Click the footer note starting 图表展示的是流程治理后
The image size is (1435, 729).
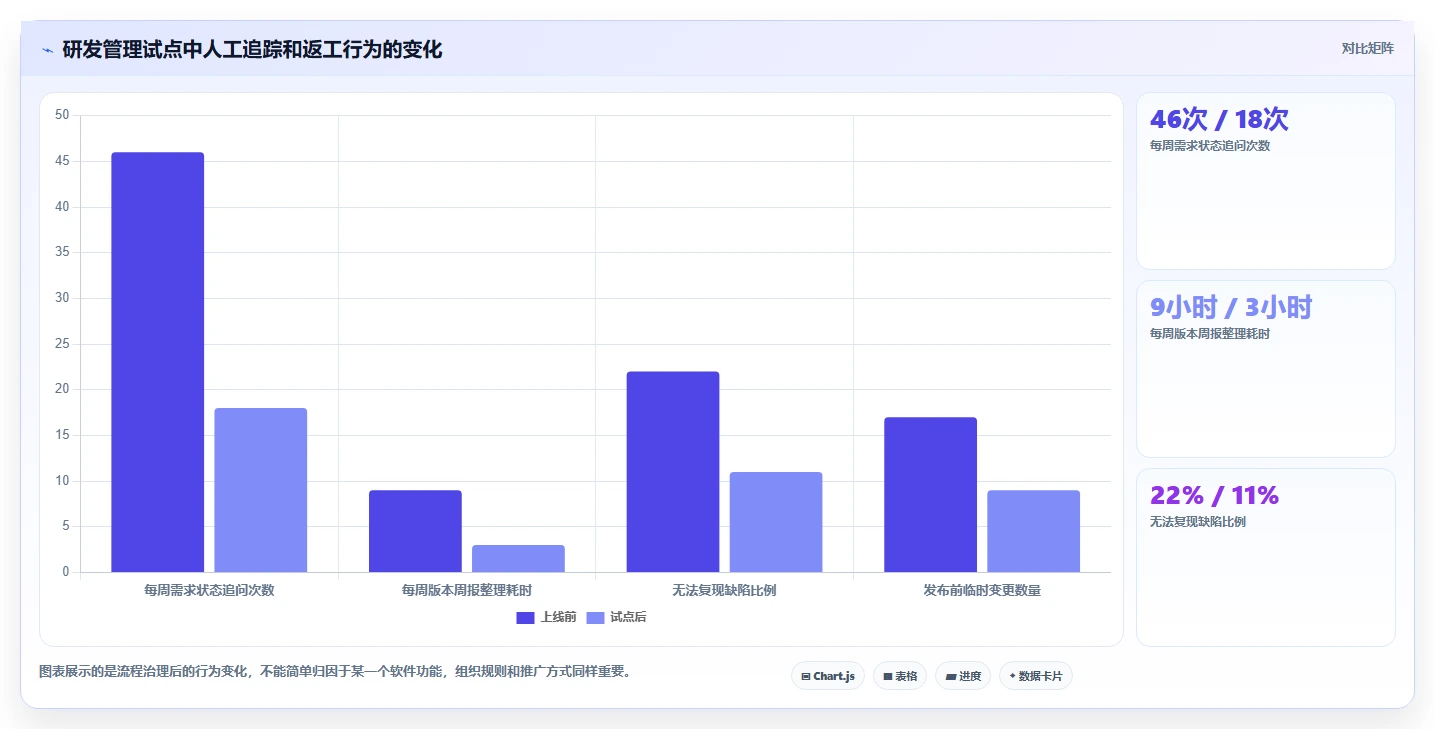pos(335,672)
